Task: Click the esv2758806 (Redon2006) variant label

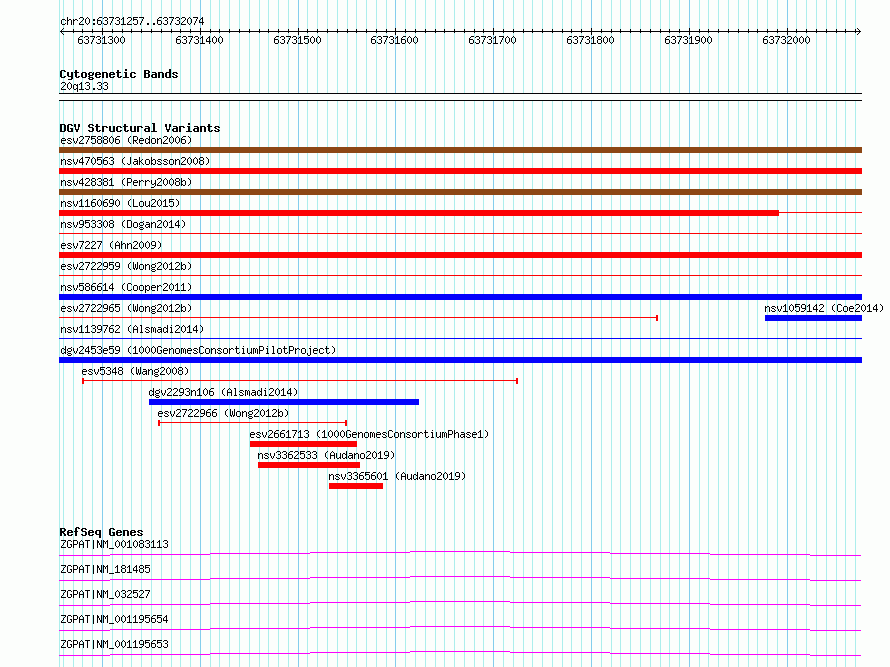Action: click(x=126, y=140)
